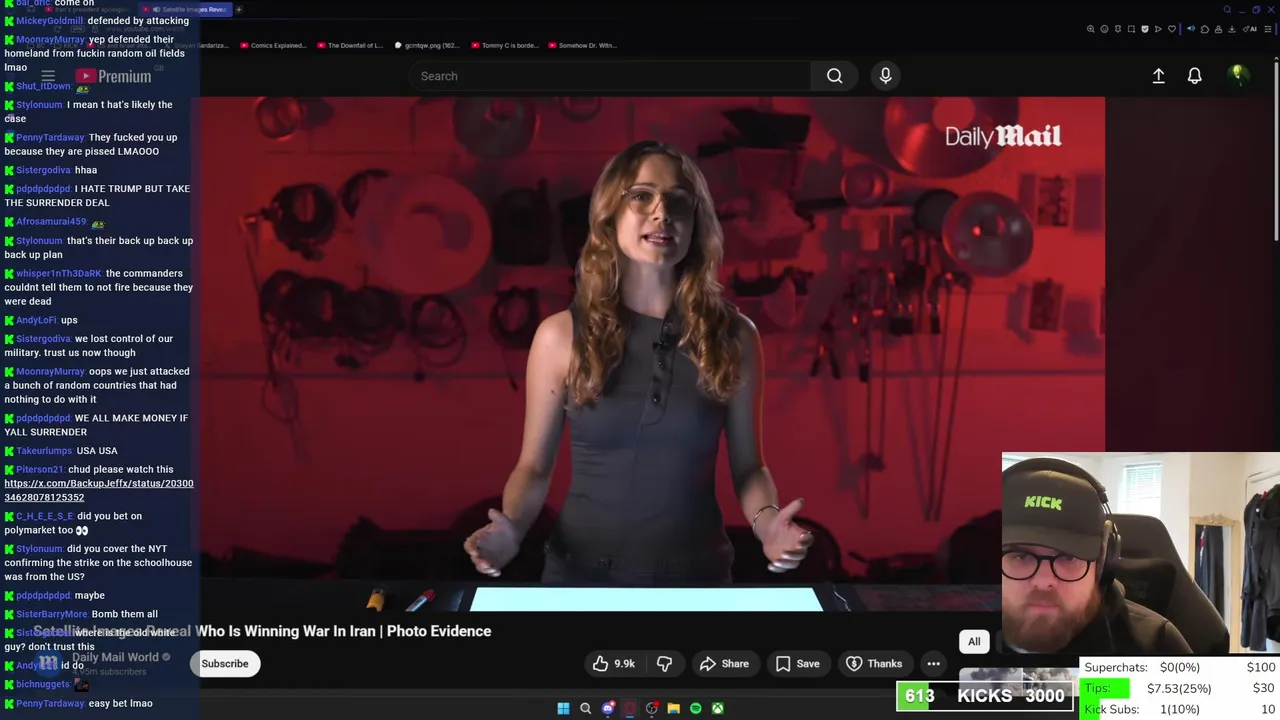
Task: Like the video with 9.9k likes
Action: click(x=613, y=663)
